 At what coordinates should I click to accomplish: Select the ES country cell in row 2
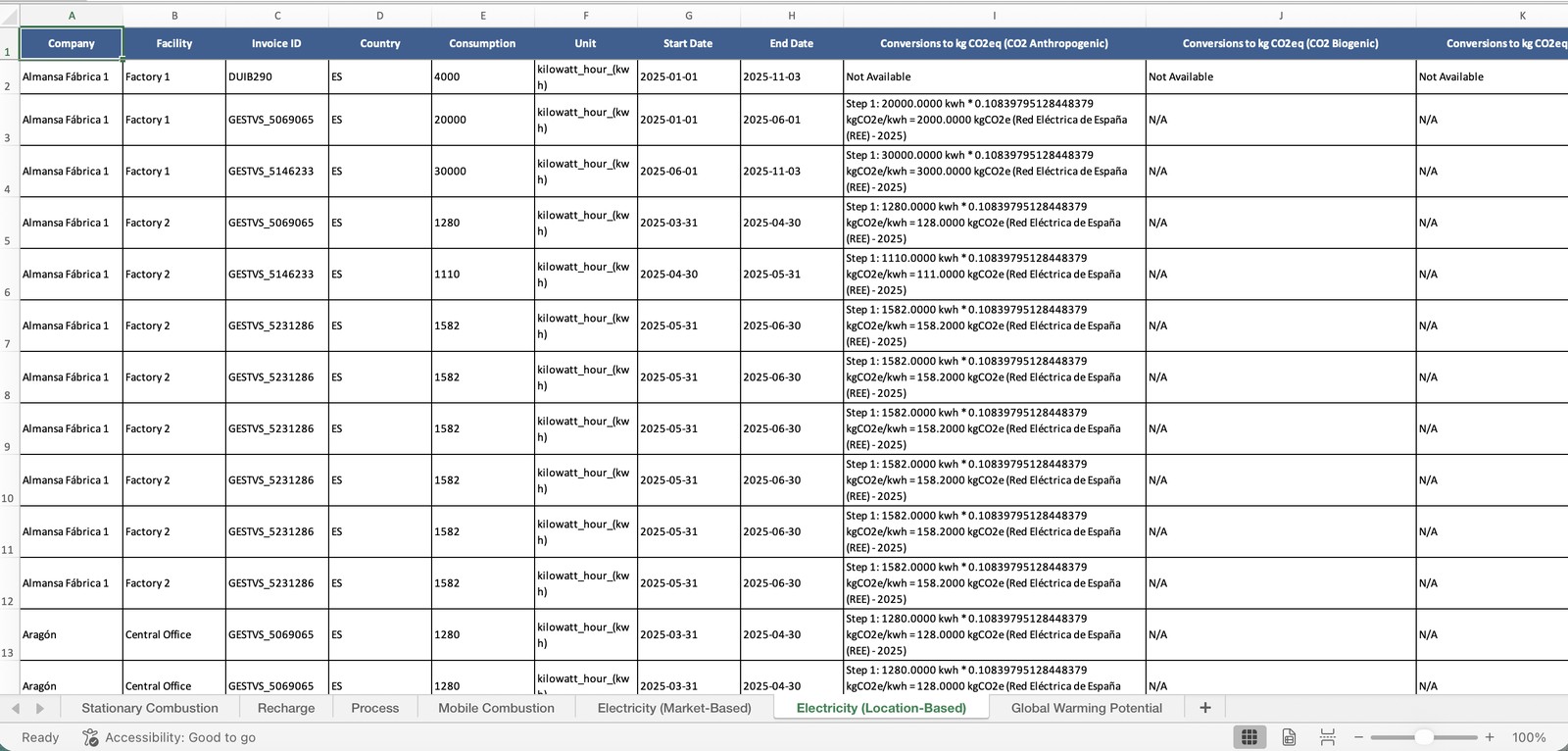coord(380,76)
